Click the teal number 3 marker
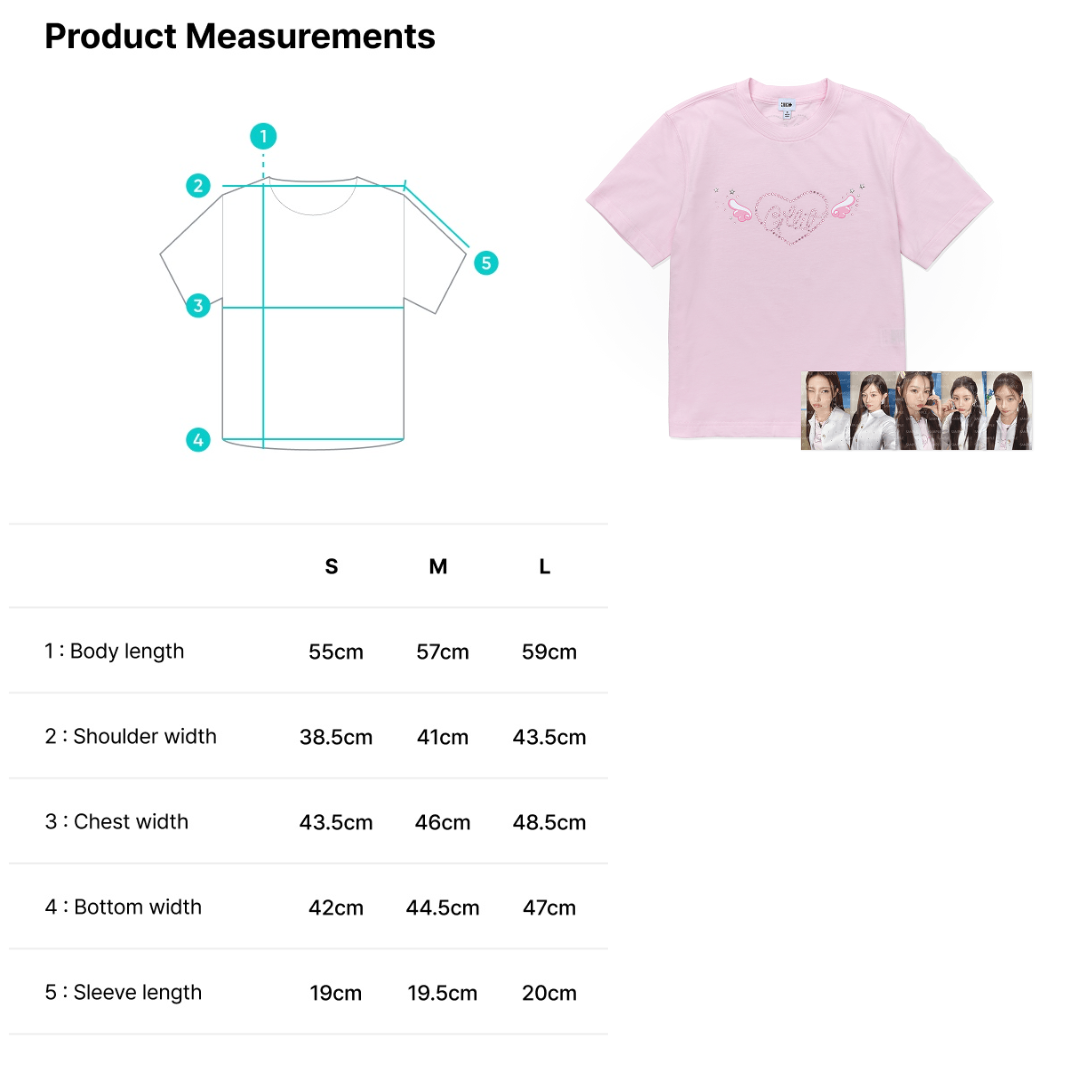 click(198, 305)
